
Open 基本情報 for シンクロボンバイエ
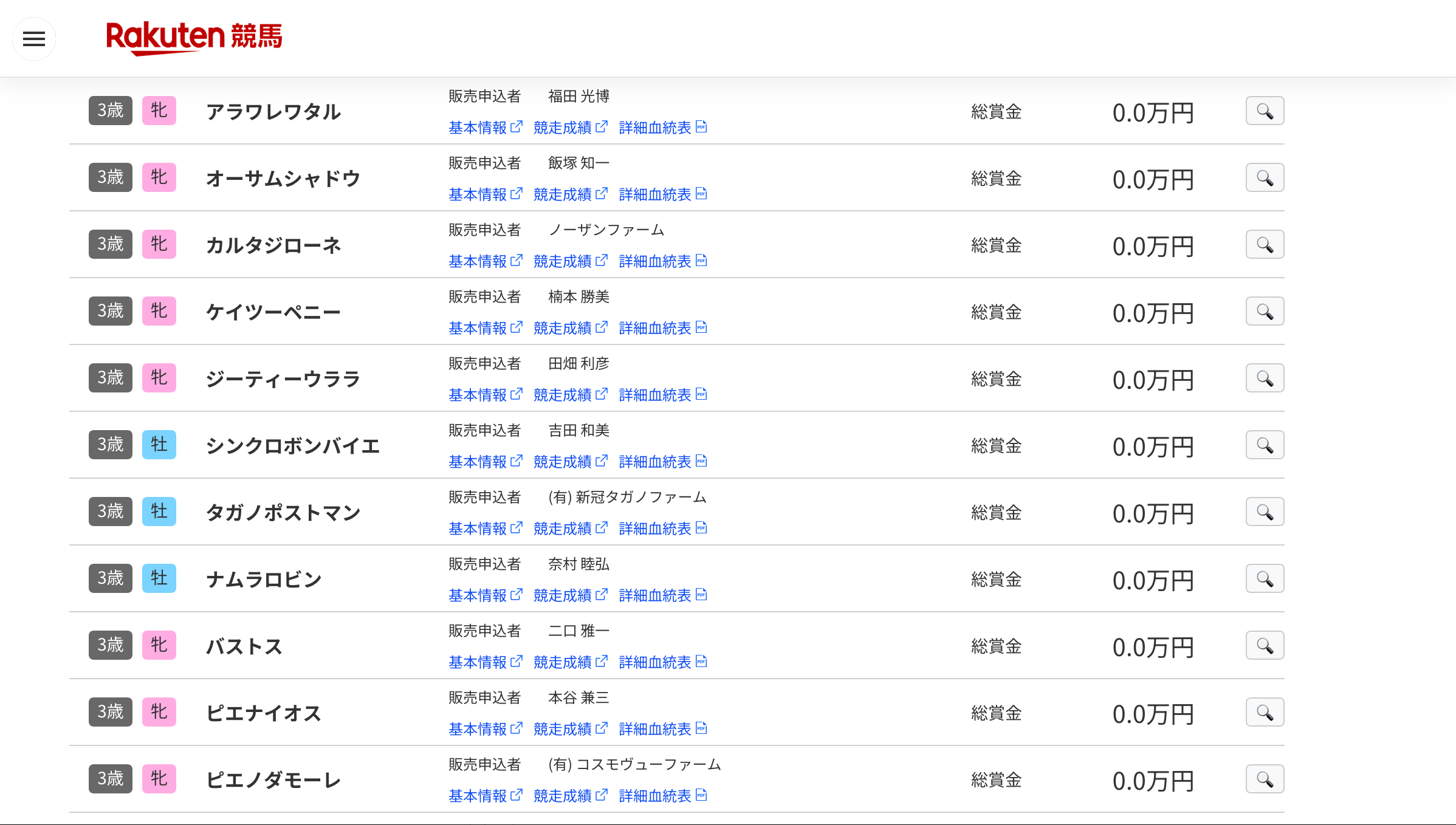click(x=486, y=462)
